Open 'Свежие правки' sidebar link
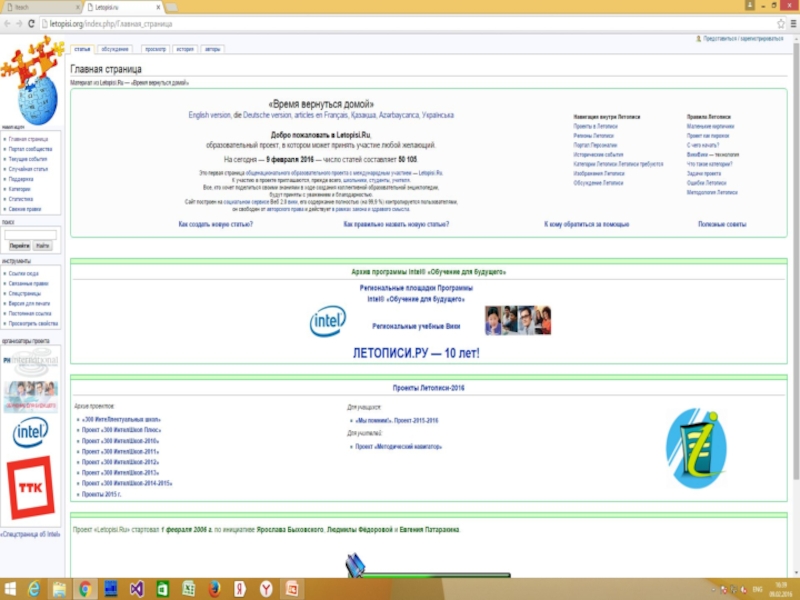 coord(24,209)
